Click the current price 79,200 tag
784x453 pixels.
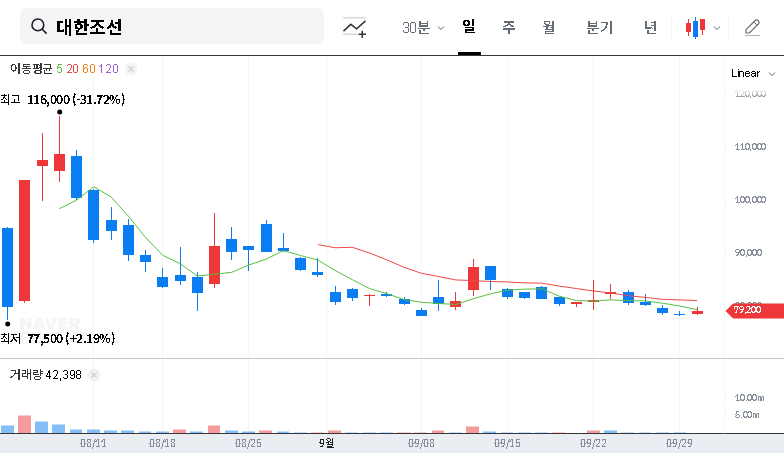(x=755, y=310)
